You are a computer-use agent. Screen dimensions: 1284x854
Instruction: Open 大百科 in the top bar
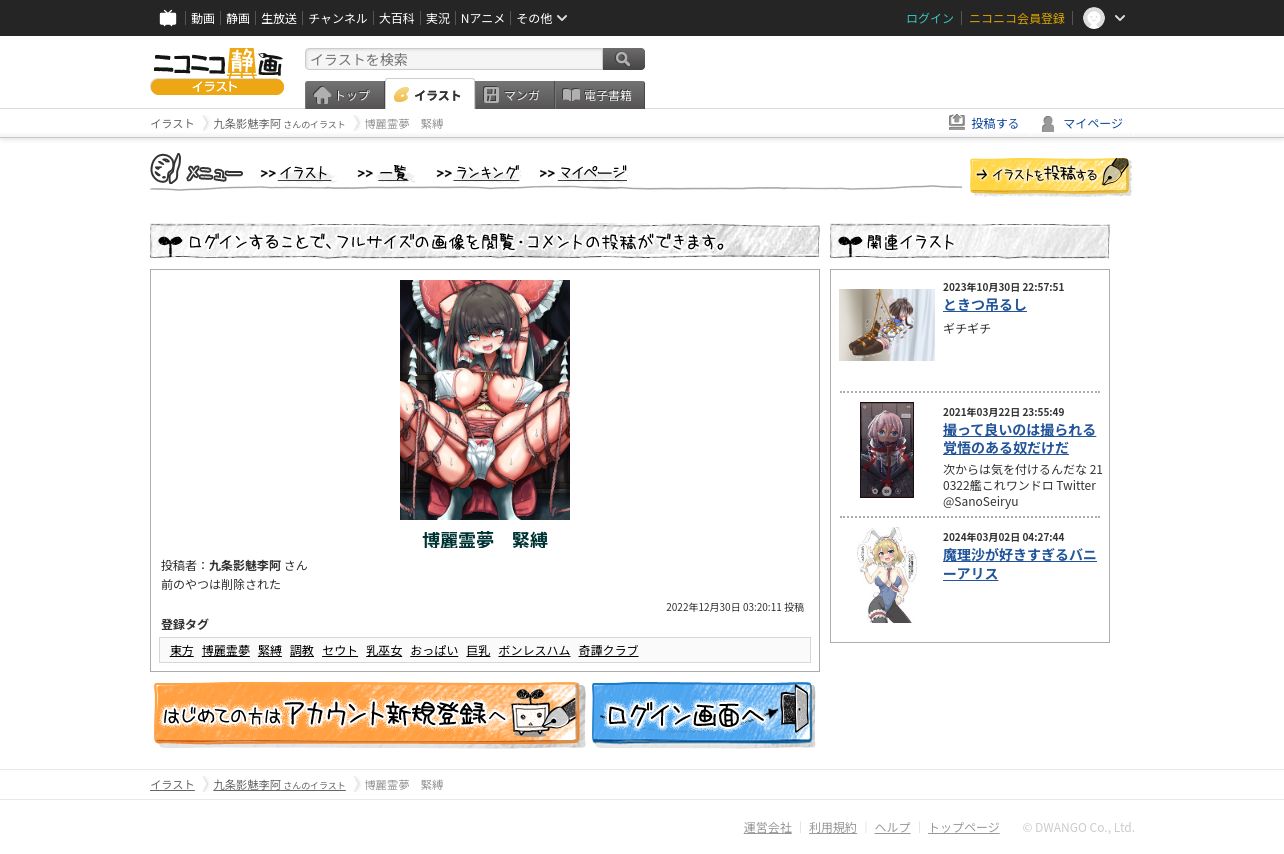point(396,18)
